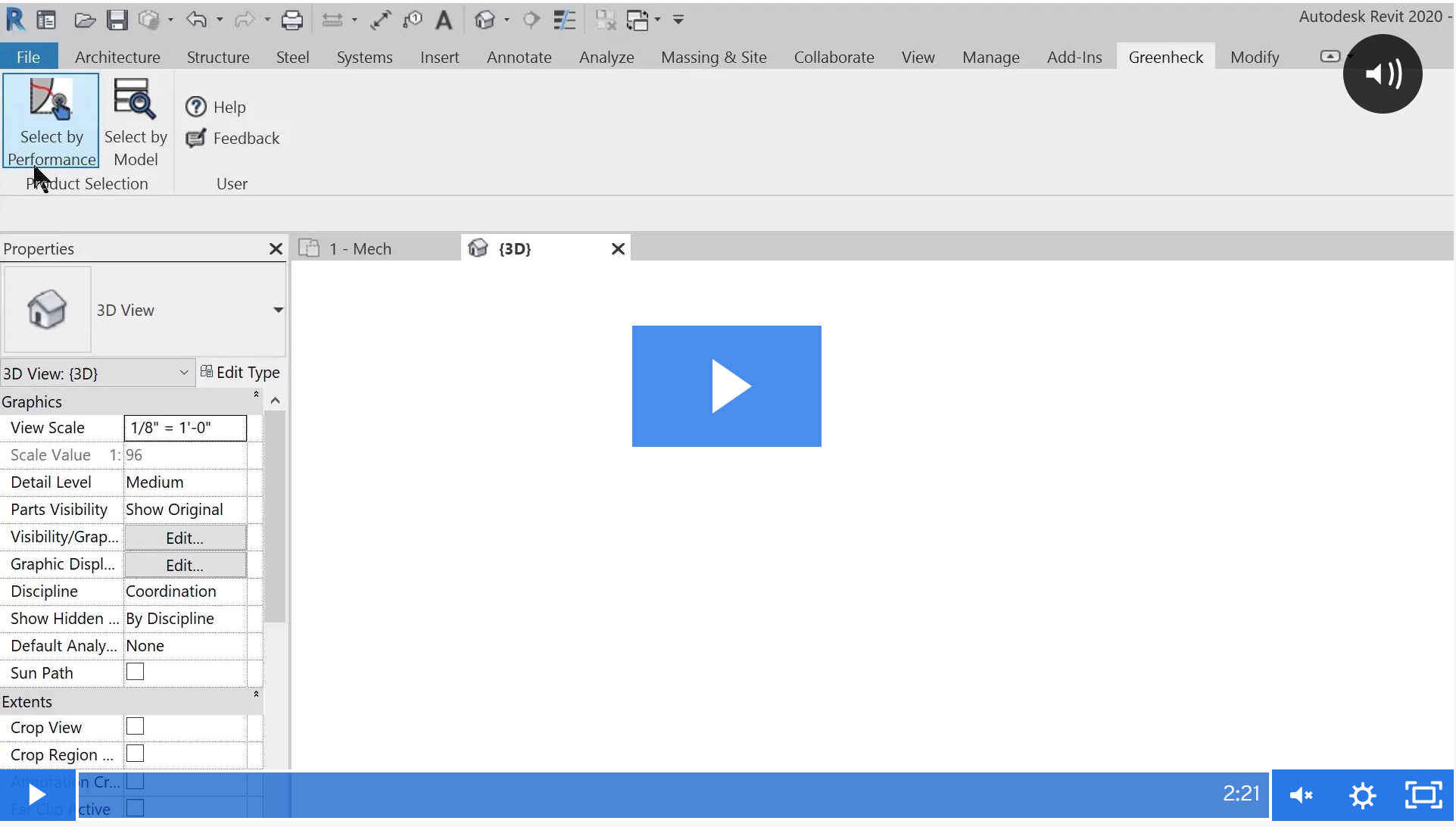Open file with the folder icon
The height and width of the screenshot is (827, 1456).
(x=85, y=20)
